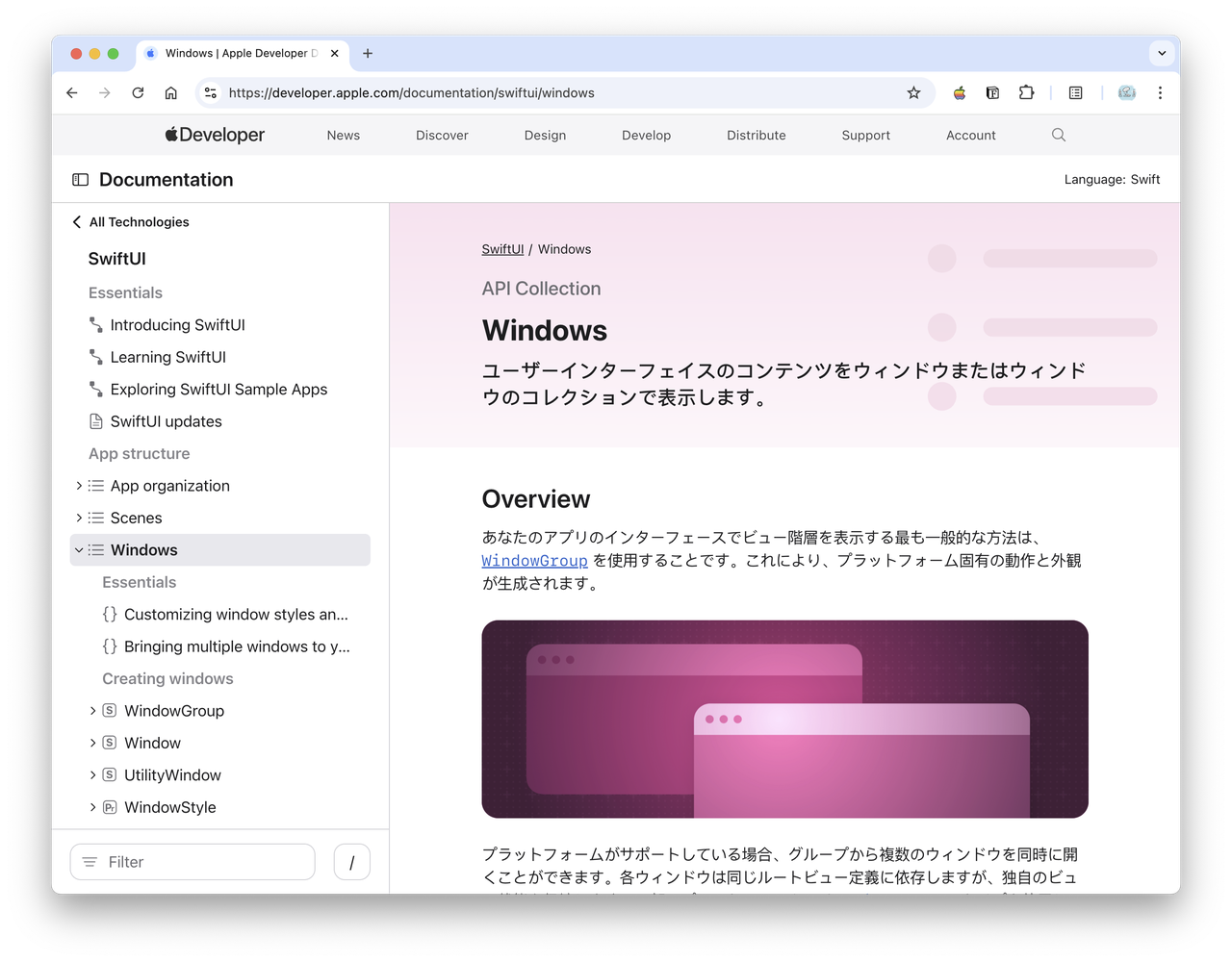Expand the Scenes sidebar section
The image size is (1232, 962).
79,518
